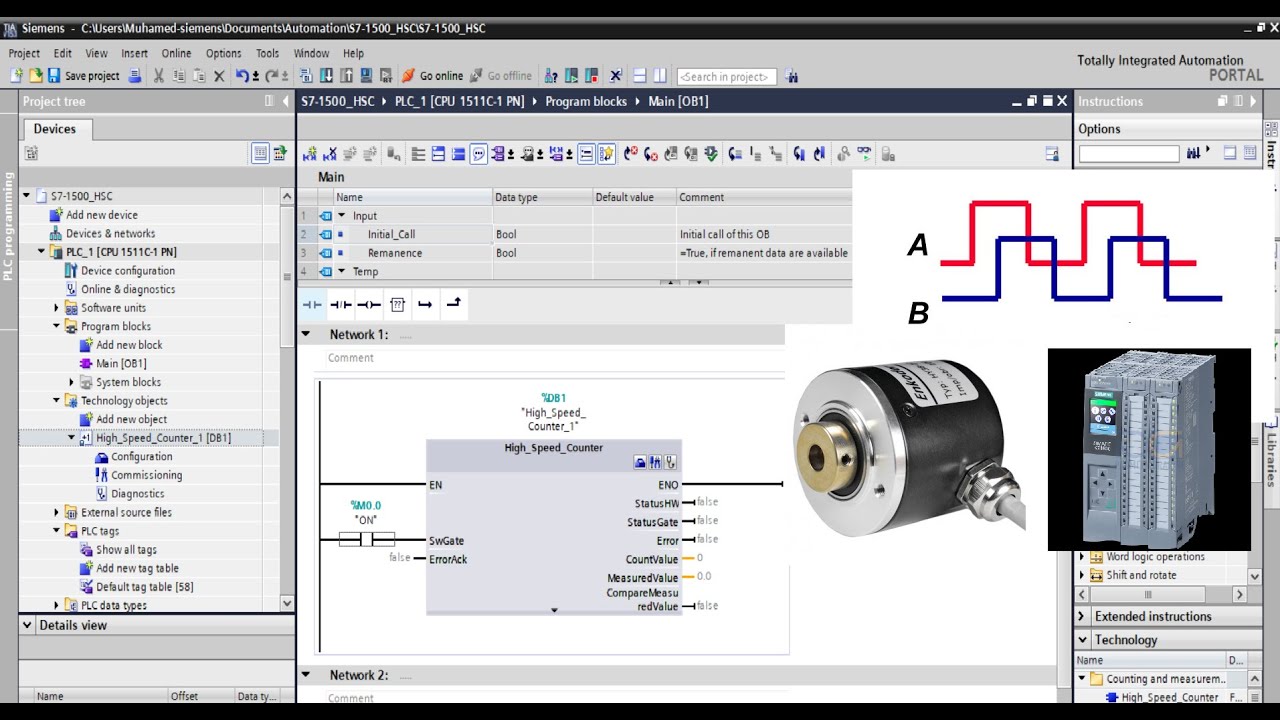The height and width of the screenshot is (720, 1280).
Task: Insert an empty box instruction
Action: click(397, 304)
